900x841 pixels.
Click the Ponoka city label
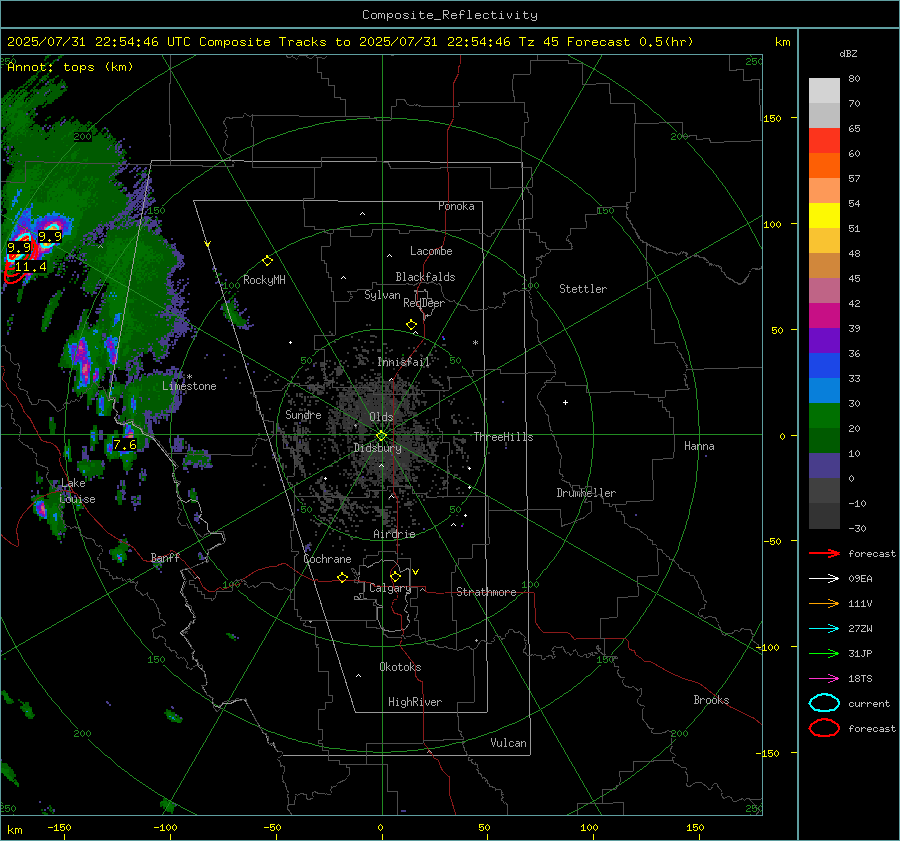click(456, 206)
